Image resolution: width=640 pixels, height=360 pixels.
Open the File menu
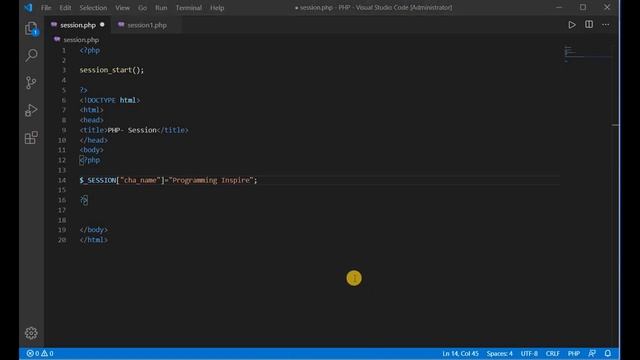click(46, 8)
